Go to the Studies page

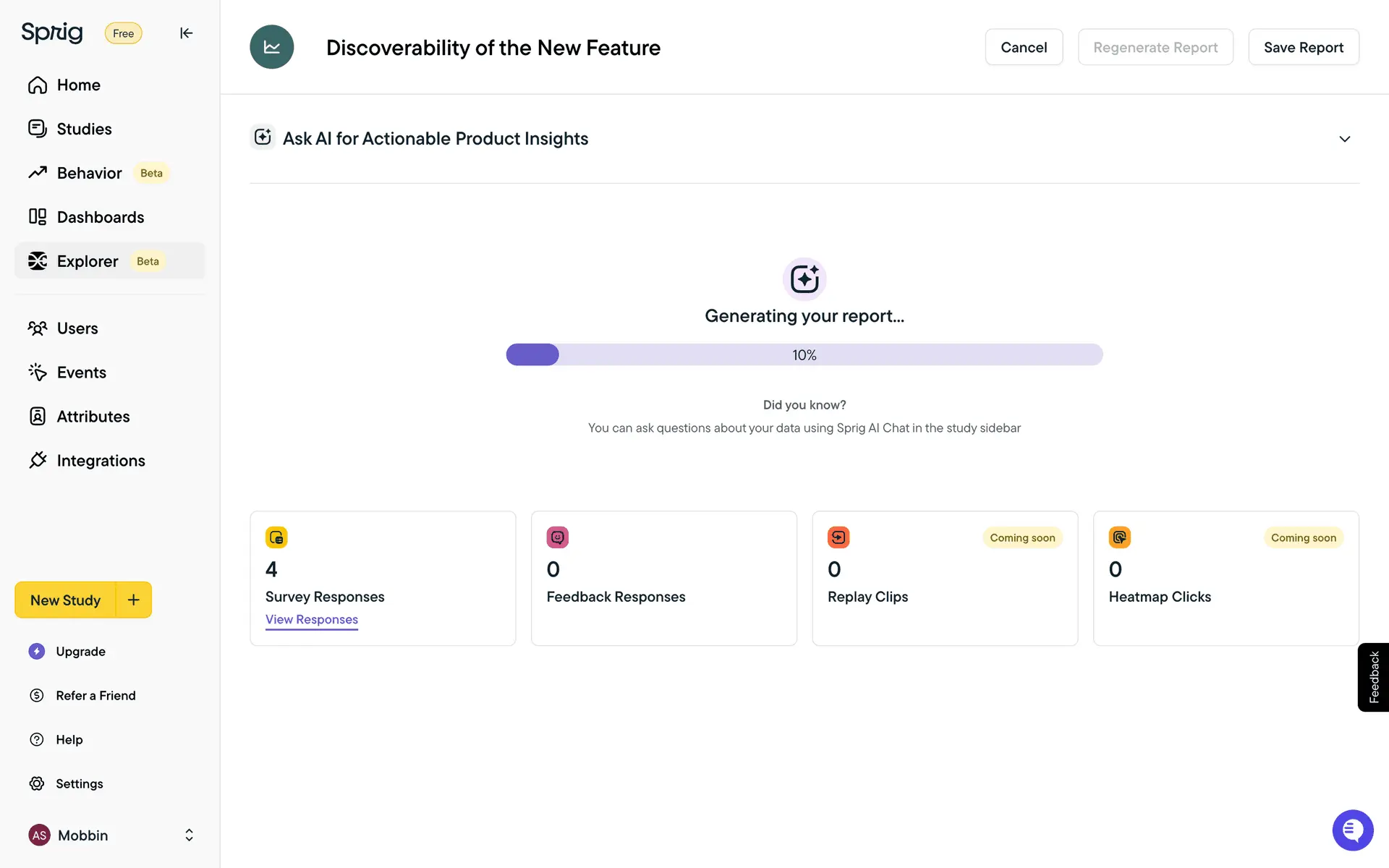(x=84, y=129)
